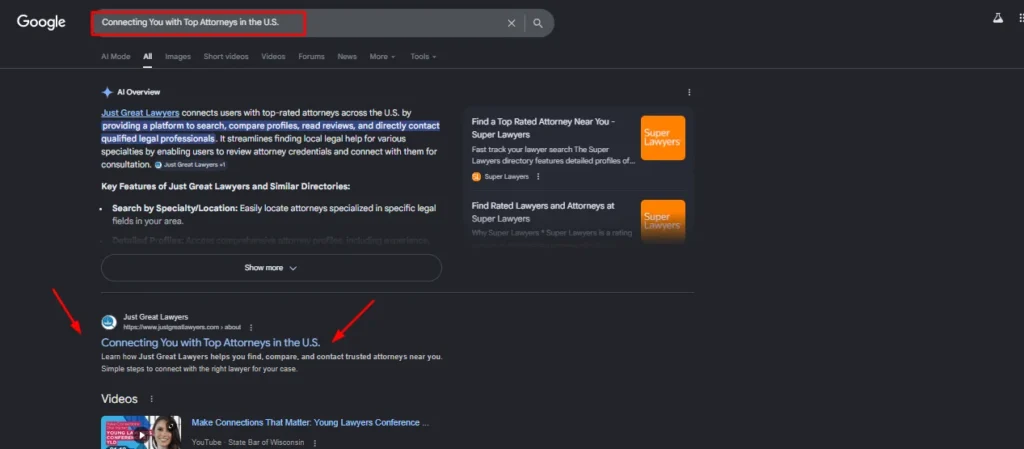This screenshot has height=449, width=1024.
Task: Click Just Great Lawyers result favicon
Action: point(109,322)
